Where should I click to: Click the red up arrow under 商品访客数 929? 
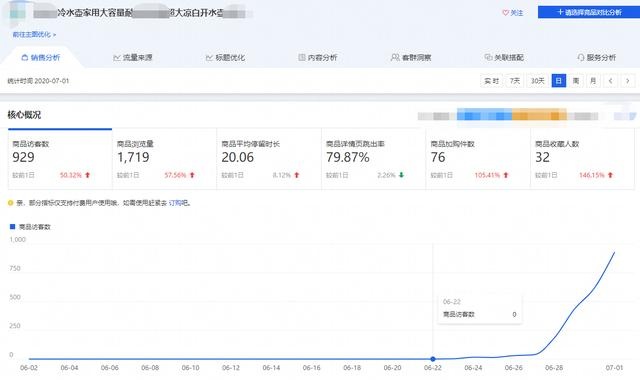[87, 175]
